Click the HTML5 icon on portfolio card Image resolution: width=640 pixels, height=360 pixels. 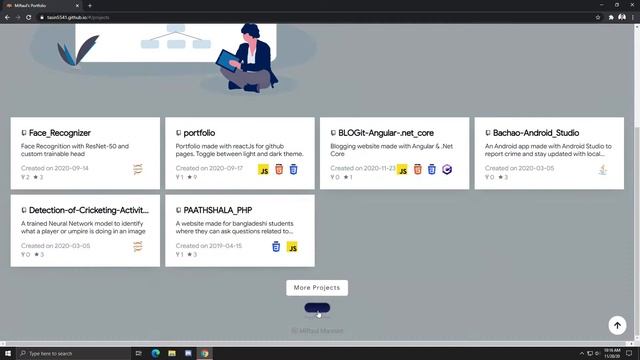click(x=279, y=169)
